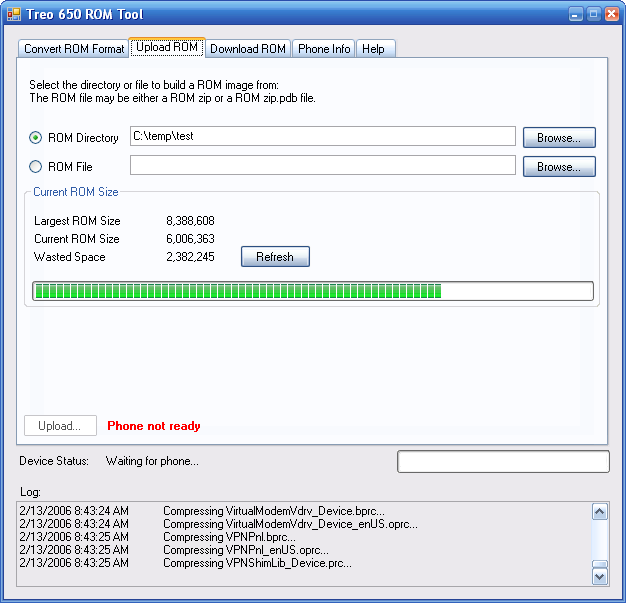Click the Phone not ready warning text
The height and width of the screenshot is (603, 626).
coord(154,426)
